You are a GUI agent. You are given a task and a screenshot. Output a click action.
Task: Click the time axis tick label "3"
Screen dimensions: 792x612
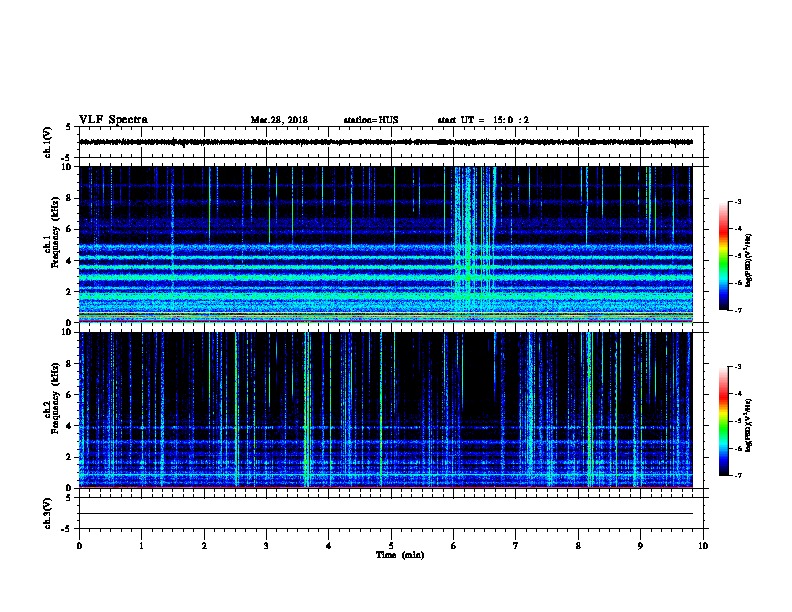coord(266,545)
